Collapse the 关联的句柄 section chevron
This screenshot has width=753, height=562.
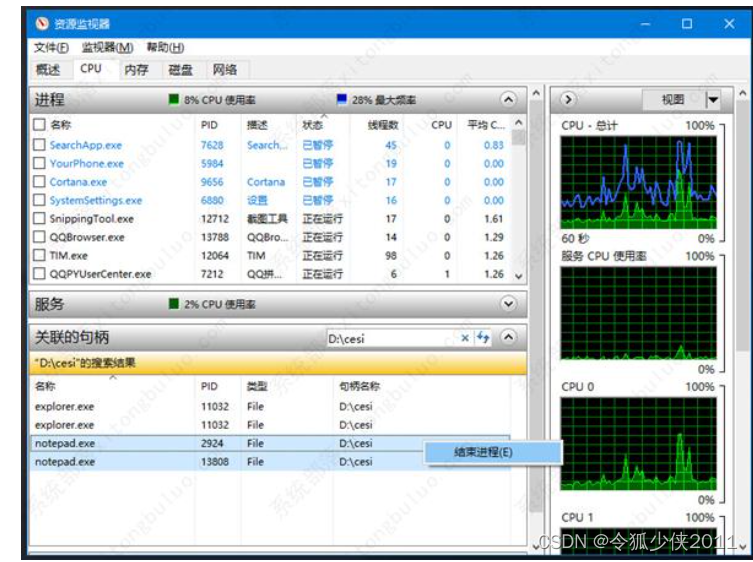coord(508,337)
